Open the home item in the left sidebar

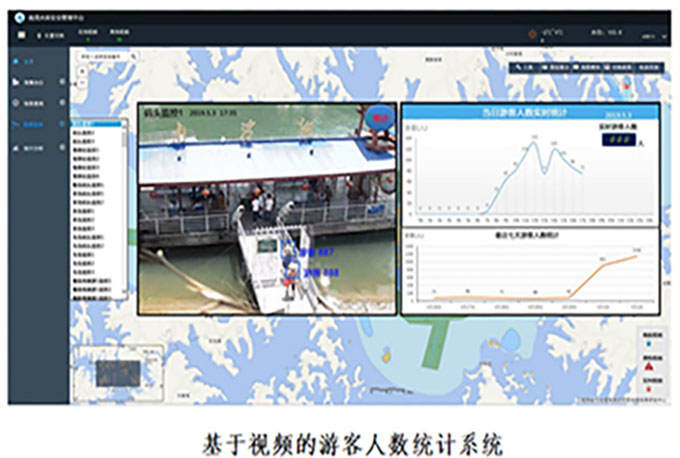pos(27,62)
